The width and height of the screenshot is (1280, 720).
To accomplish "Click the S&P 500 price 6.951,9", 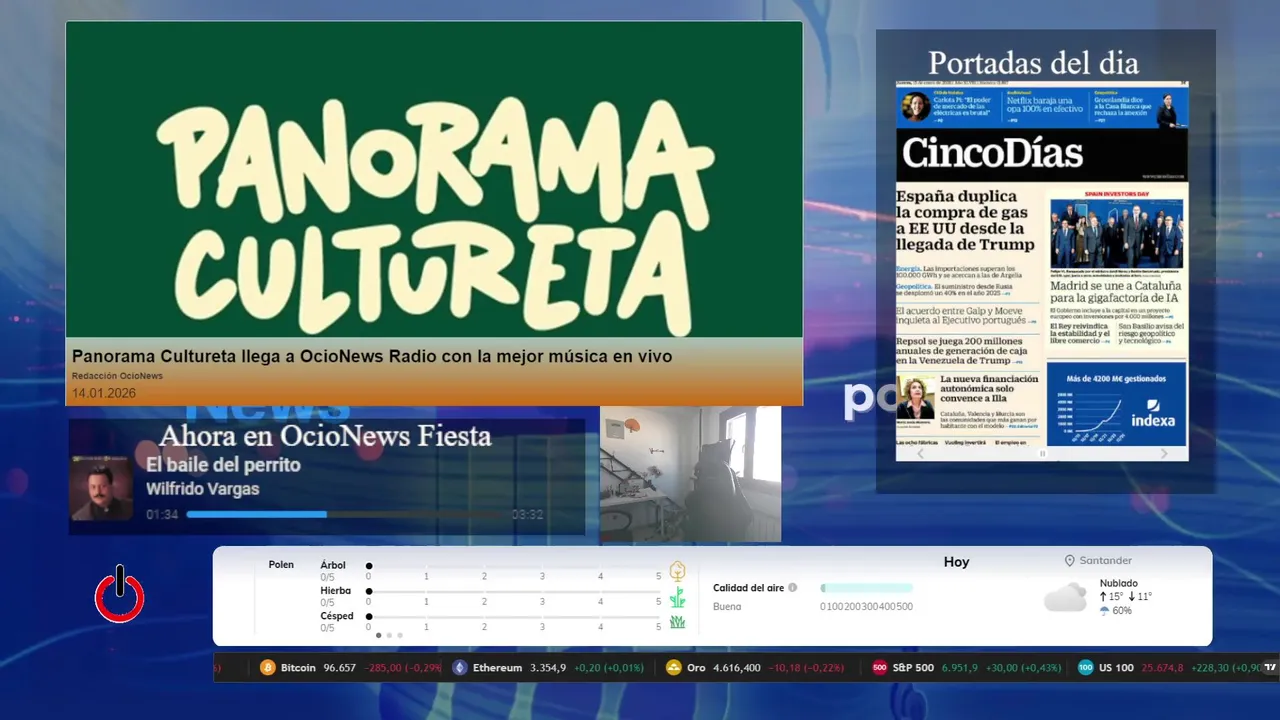I will tap(959, 668).
